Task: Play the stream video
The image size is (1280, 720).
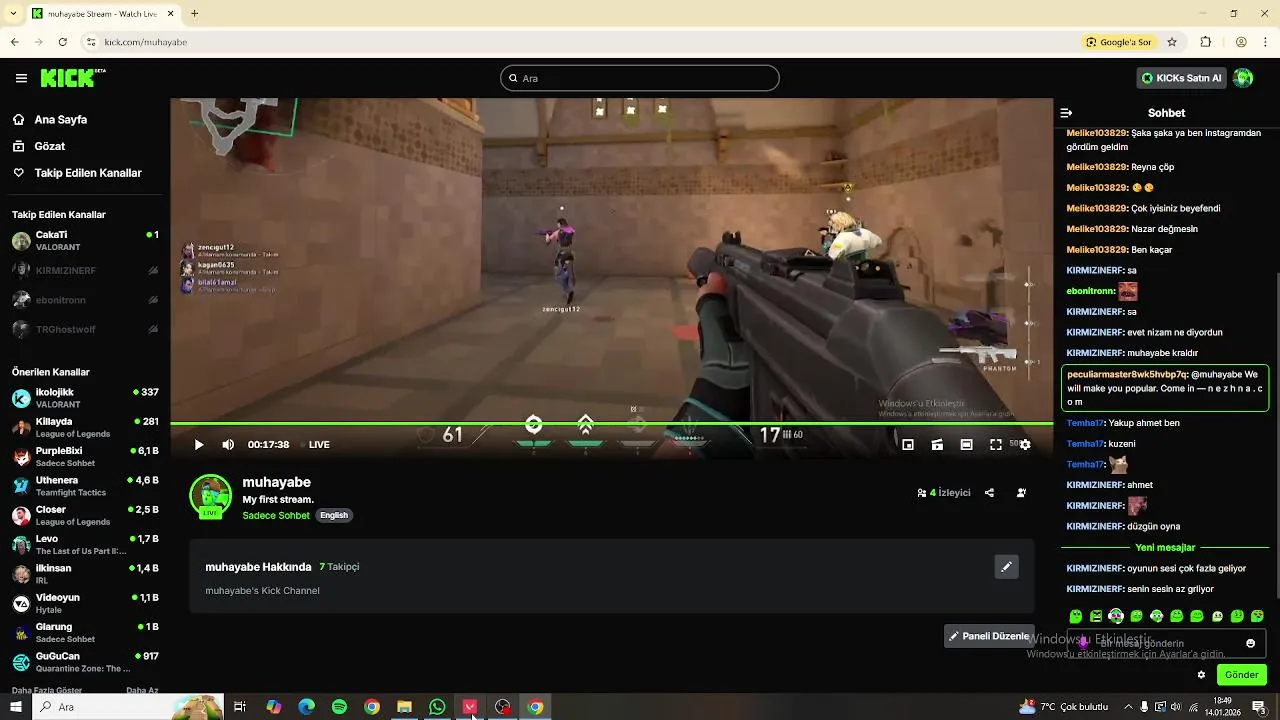Action: tap(198, 445)
